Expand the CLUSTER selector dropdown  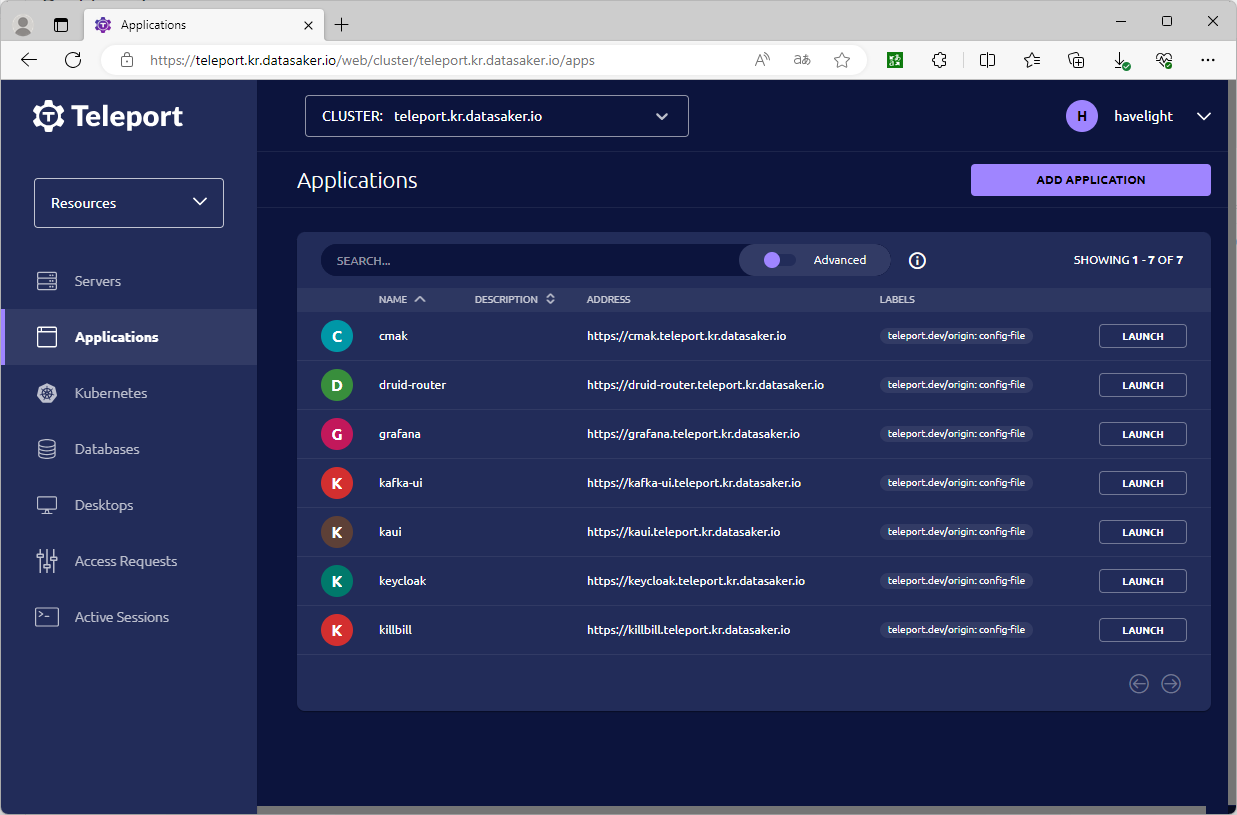click(x=496, y=116)
